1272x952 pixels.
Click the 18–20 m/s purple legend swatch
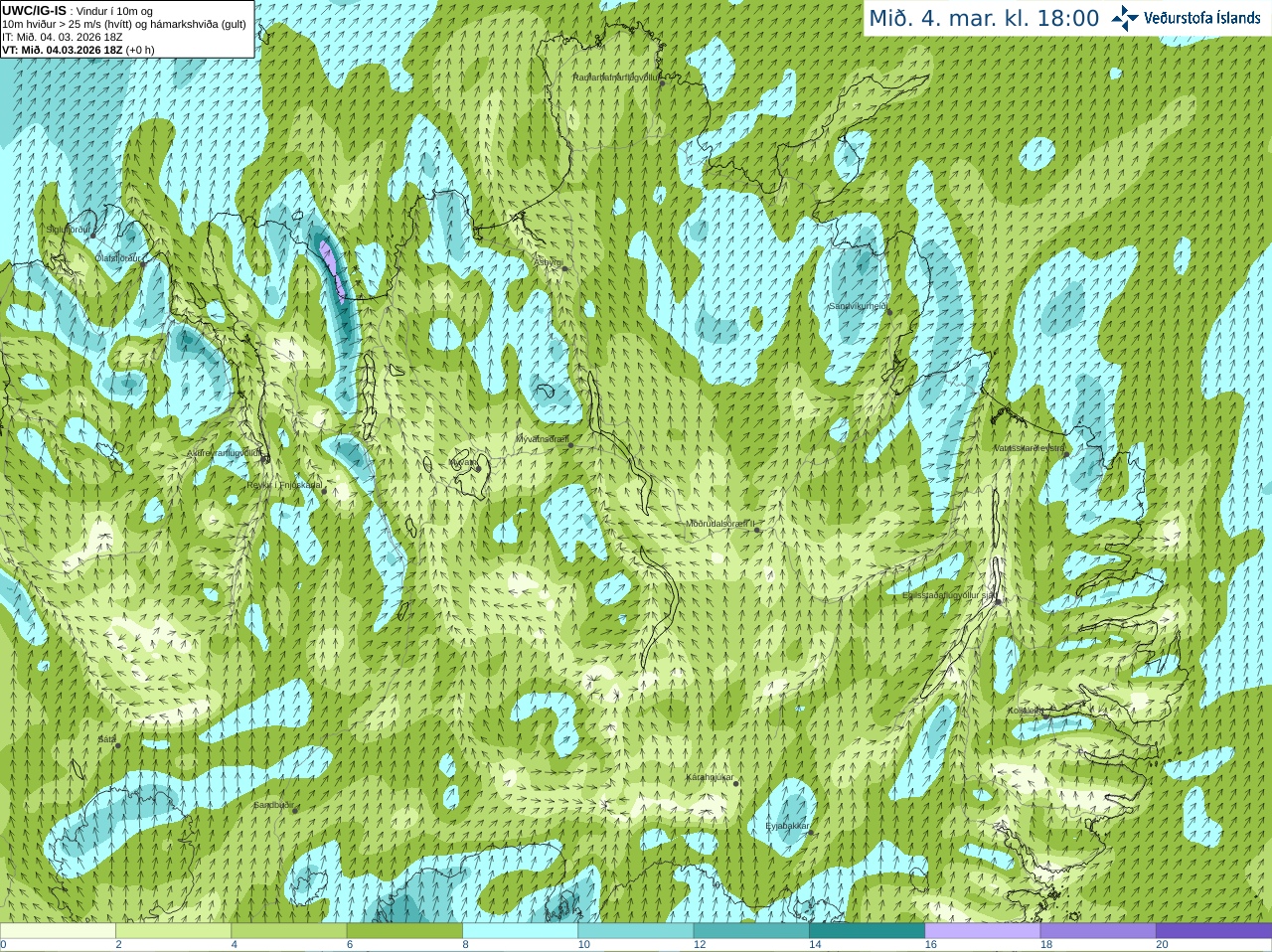[1098, 931]
